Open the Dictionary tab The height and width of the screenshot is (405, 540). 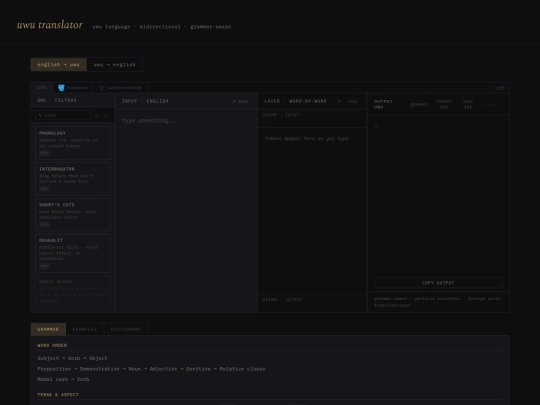pyautogui.click(x=126, y=329)
